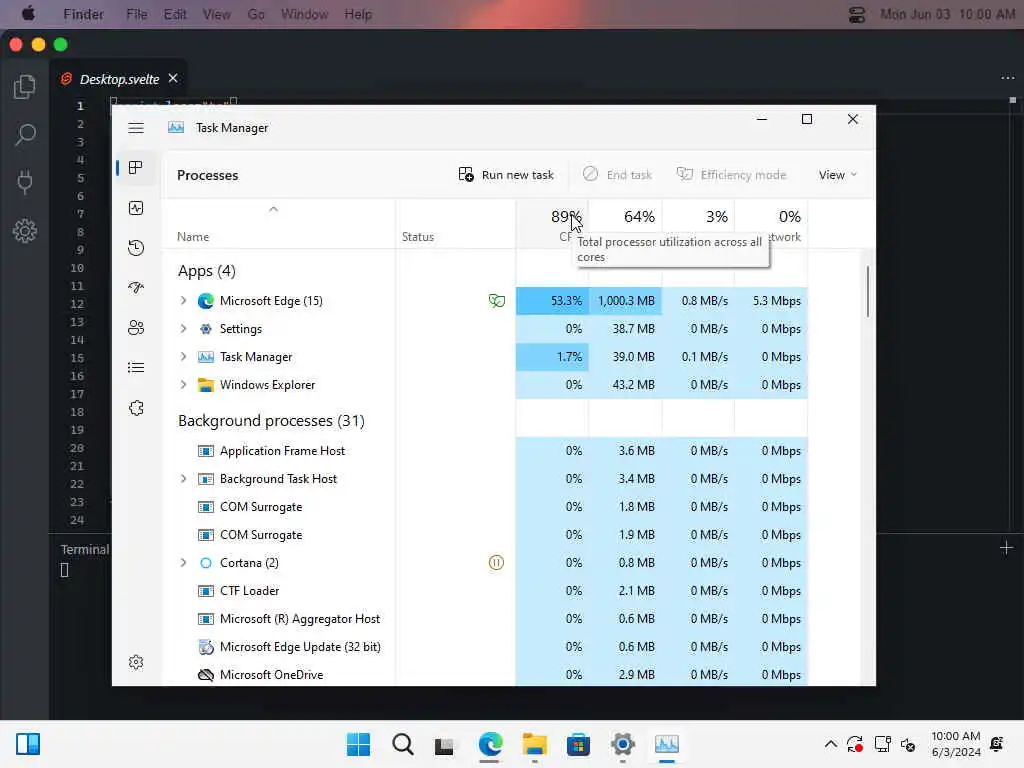Screen dimensions: 1024x768
Task: Select Application Frame Host row
Action: (485, 451)
